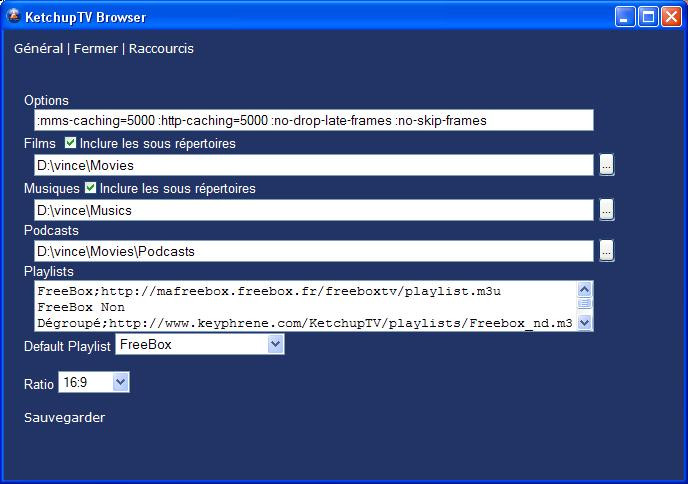The height and width of the screenshot is (484, 688).
Task: Toggle Films Inclure les sous répertoires checkbox
Action: [70, 143]
